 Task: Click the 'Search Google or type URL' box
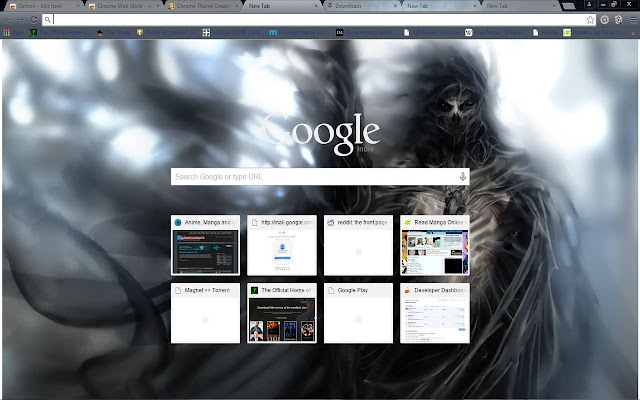tap(320, 176)
